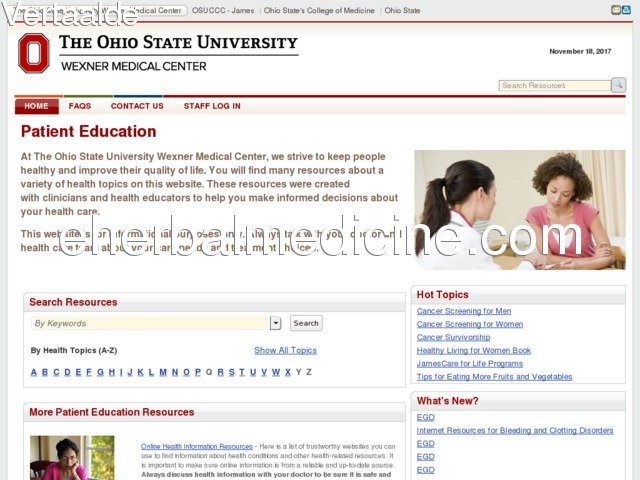
Task: Open the Ohio State top link
Action: tap(402, 11)
